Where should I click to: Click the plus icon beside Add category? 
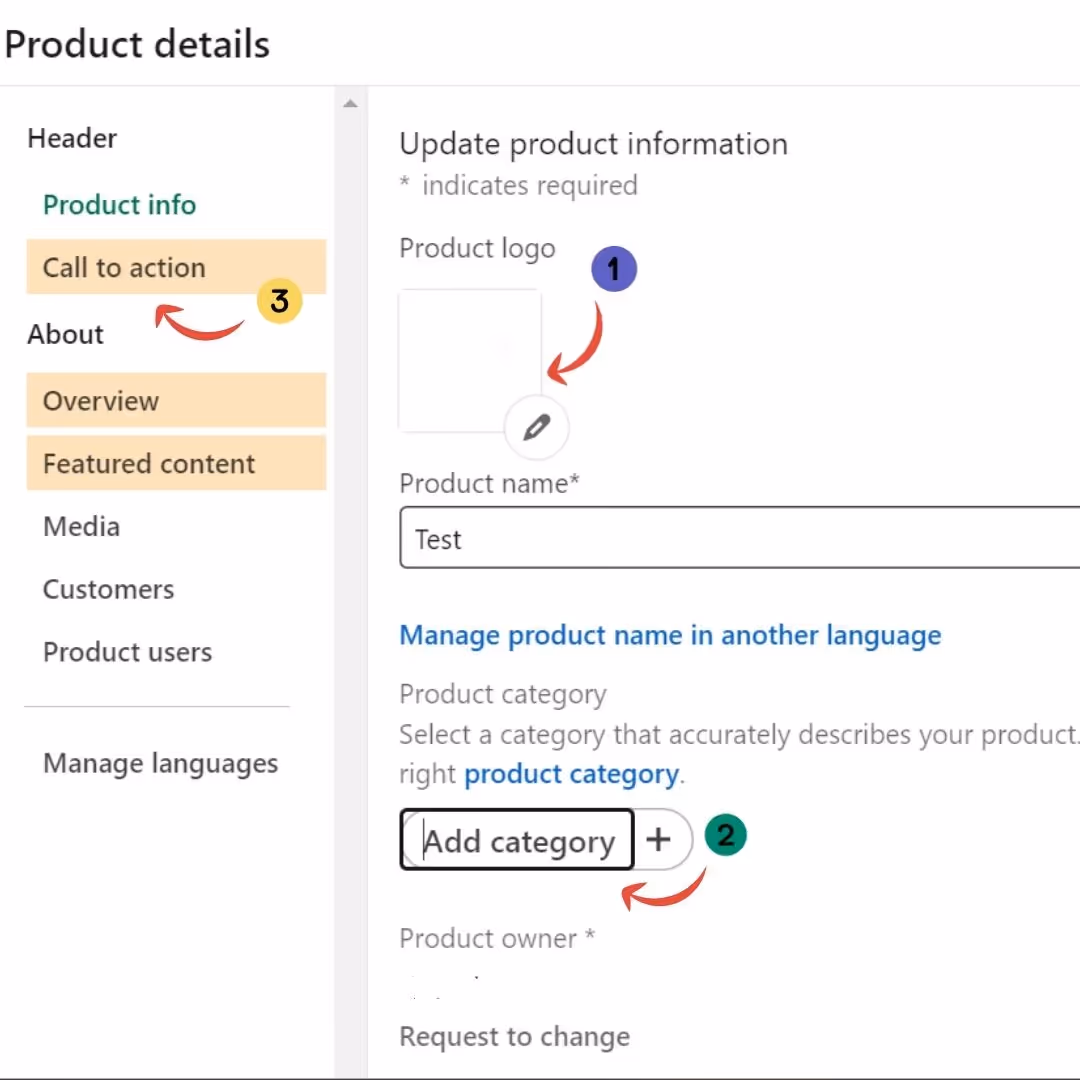[658, 840]
